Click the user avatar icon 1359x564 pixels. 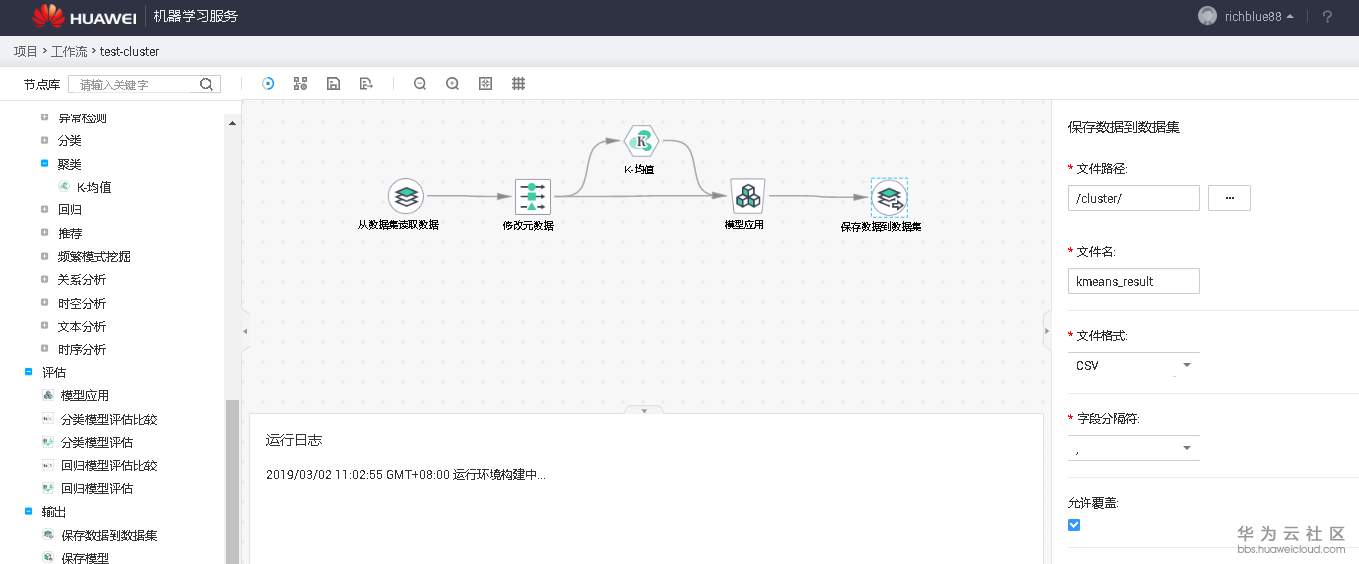tap(1208, 17)
